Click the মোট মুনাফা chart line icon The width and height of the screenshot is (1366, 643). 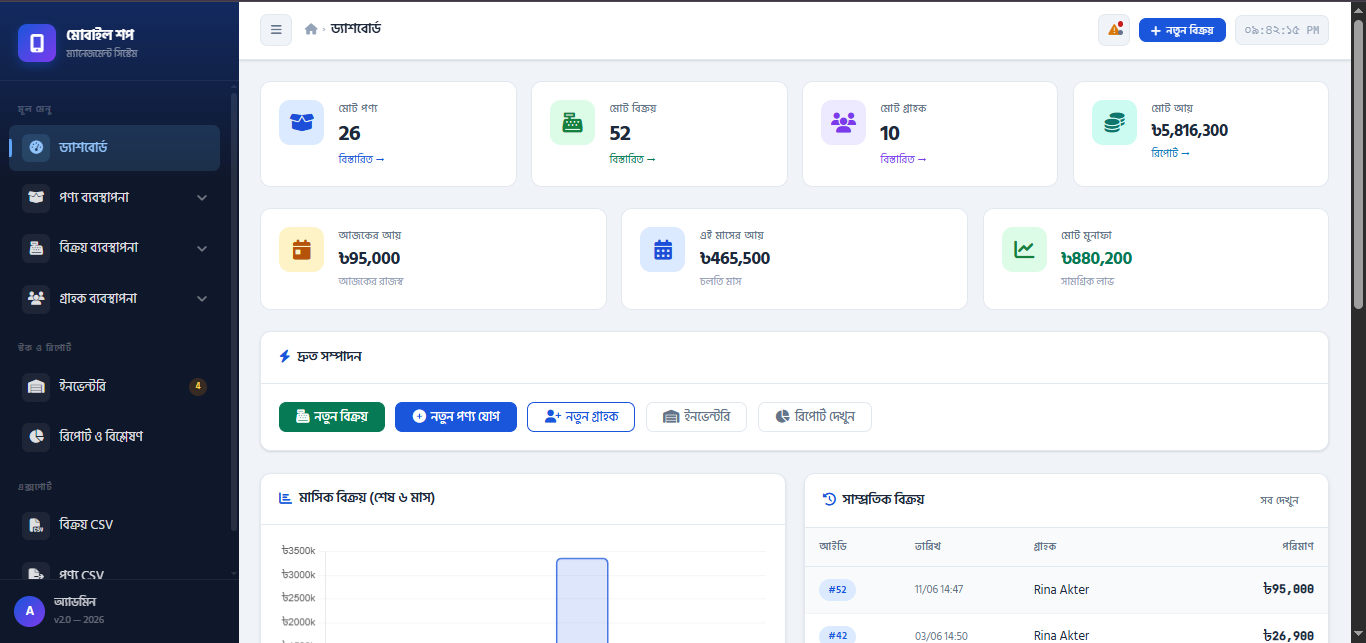point(1024,250)
